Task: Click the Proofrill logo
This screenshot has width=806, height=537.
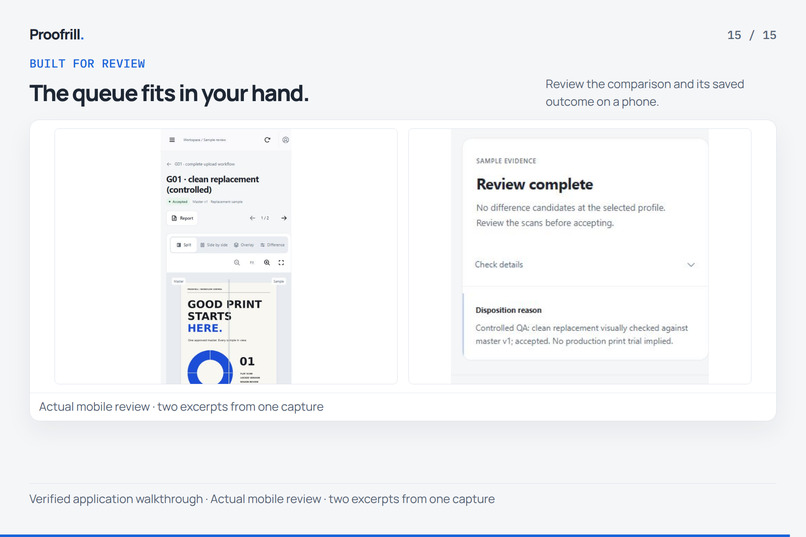Action: 57,34
